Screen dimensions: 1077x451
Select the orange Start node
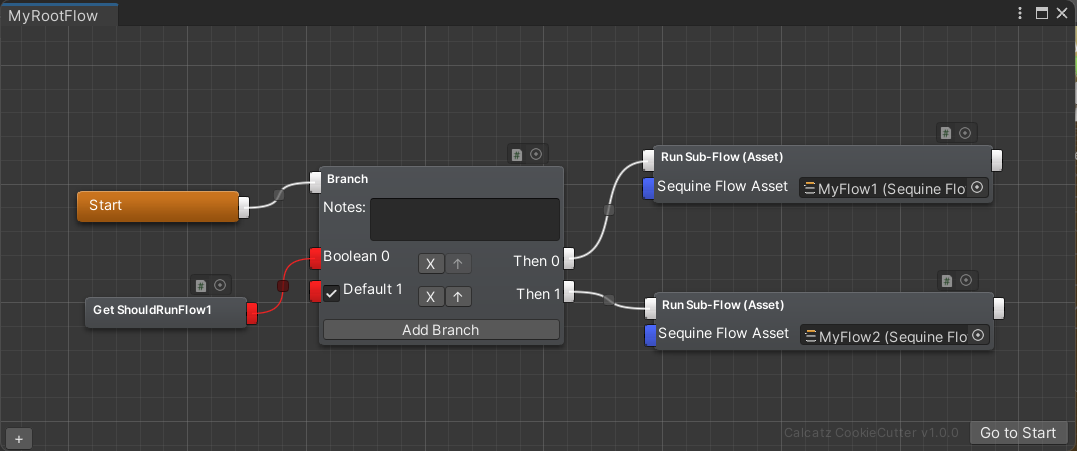point(158,206)
